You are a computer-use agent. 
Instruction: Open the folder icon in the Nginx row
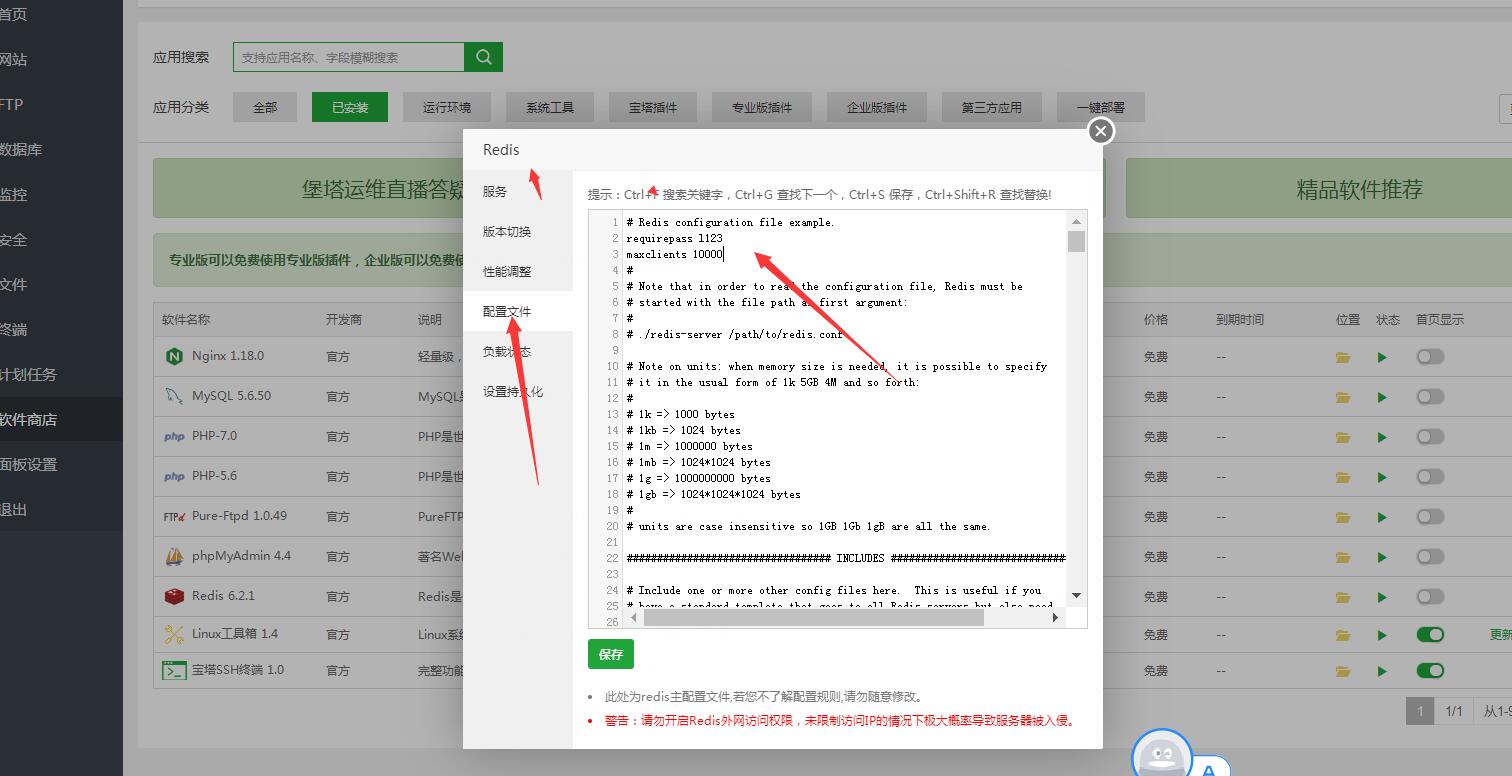tap(1343, 357)
